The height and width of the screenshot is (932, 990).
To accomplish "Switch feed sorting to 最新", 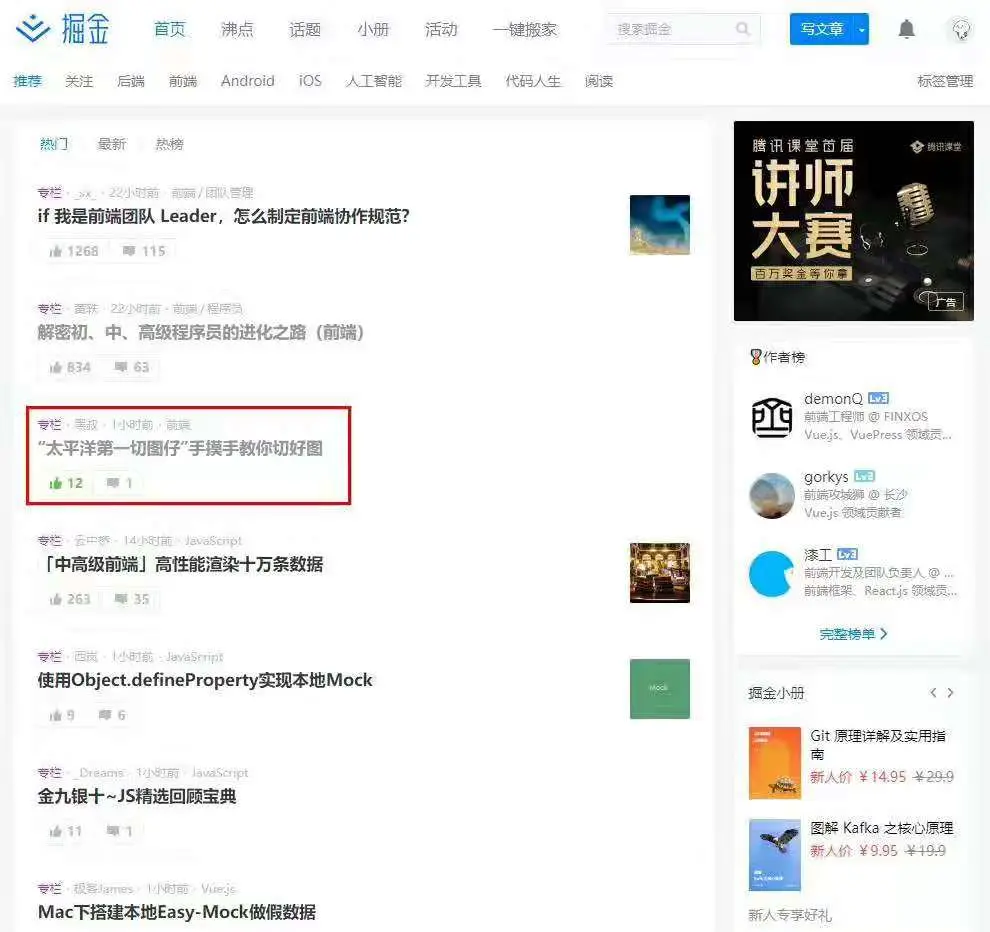I will pos(112,144).
